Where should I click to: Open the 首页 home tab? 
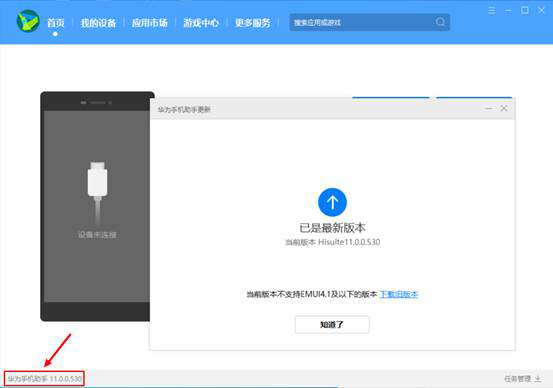pos(56,23)
